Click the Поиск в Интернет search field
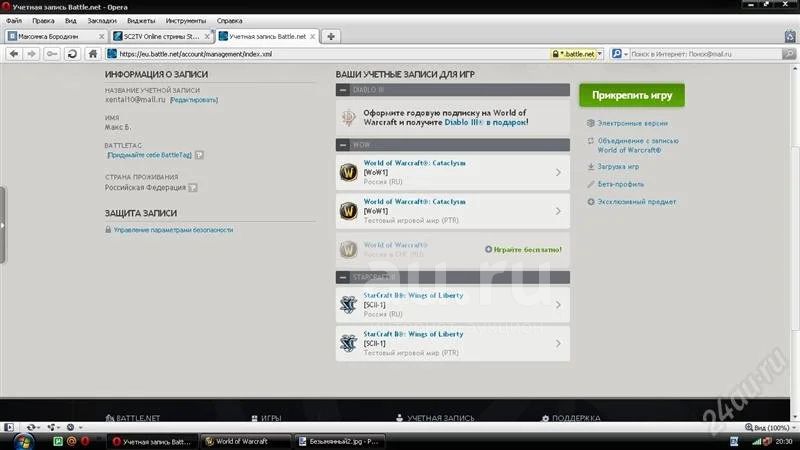Screen dimensions: 800x450 pos(706,54)
